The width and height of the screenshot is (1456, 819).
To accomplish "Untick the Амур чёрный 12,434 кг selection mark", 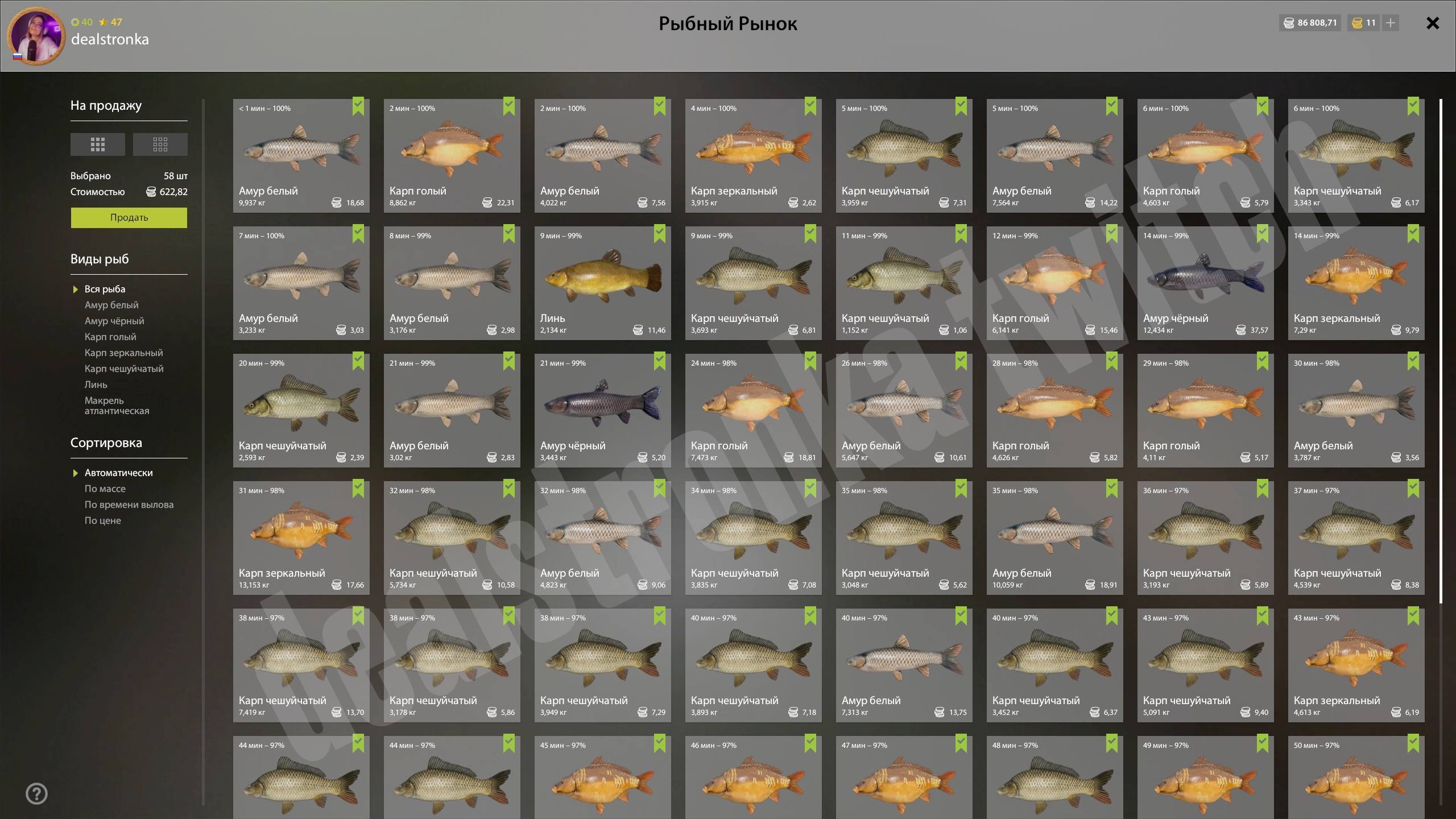I will [1263, 234].
